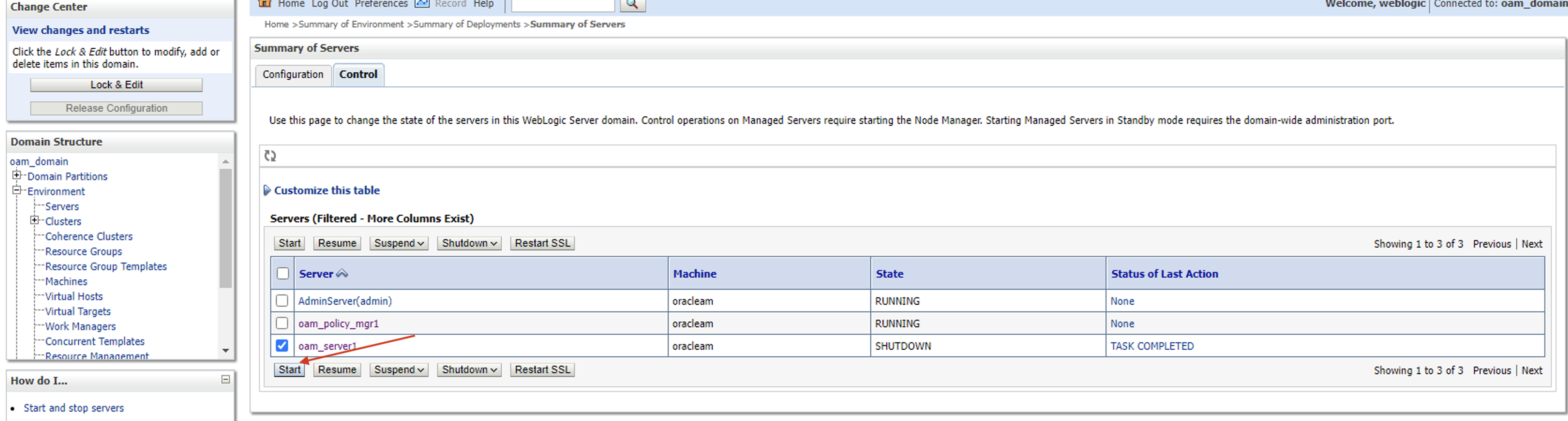
Task: Click the search magnifier icon
Action: coord(632,5)
